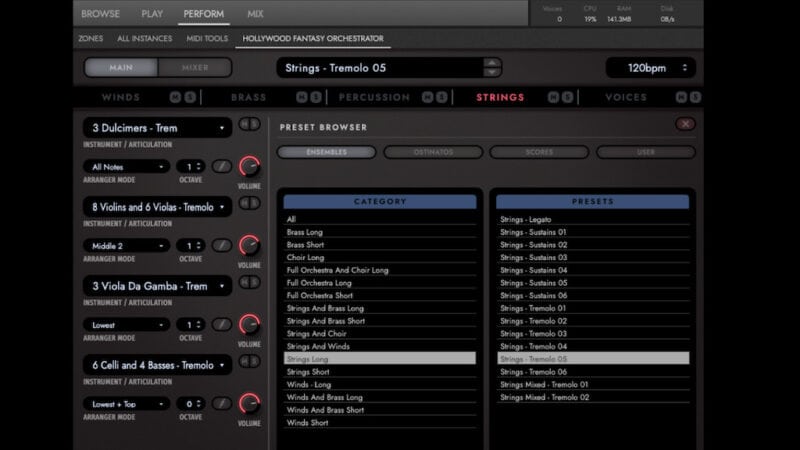
Task: Select the Ostinatos preset filter button
Action: (434, 152)
